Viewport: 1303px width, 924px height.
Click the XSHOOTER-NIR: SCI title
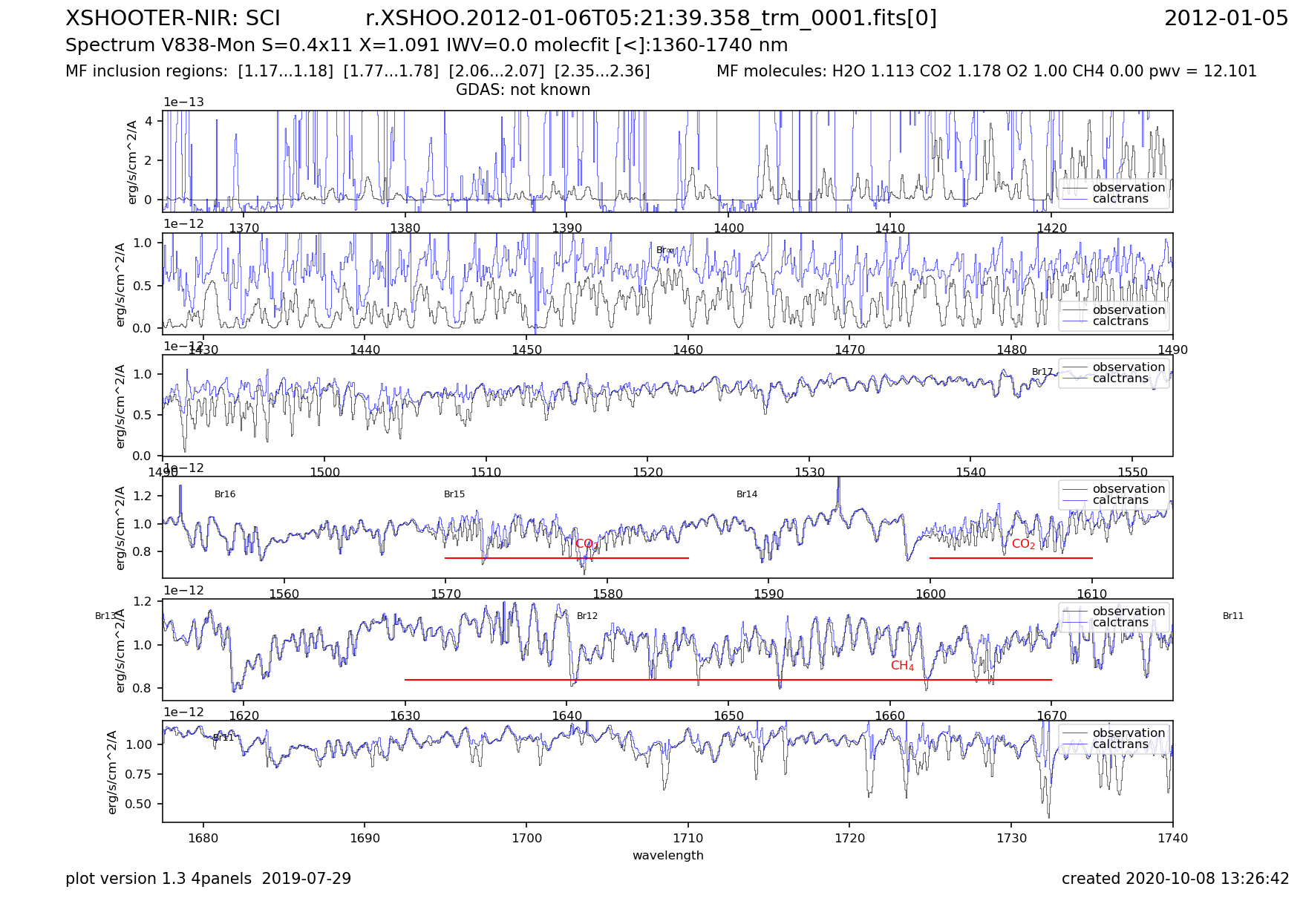click(x=173, y=19)
